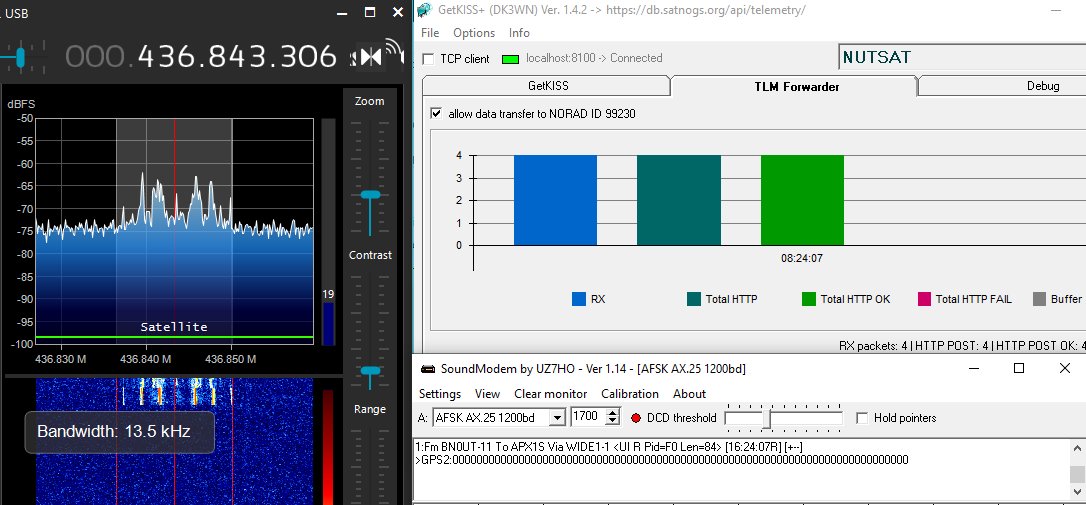Viewport: 1086px width, 505px height.
Task: Select the TLM Forwarder tab
Action: pos(796,87)
